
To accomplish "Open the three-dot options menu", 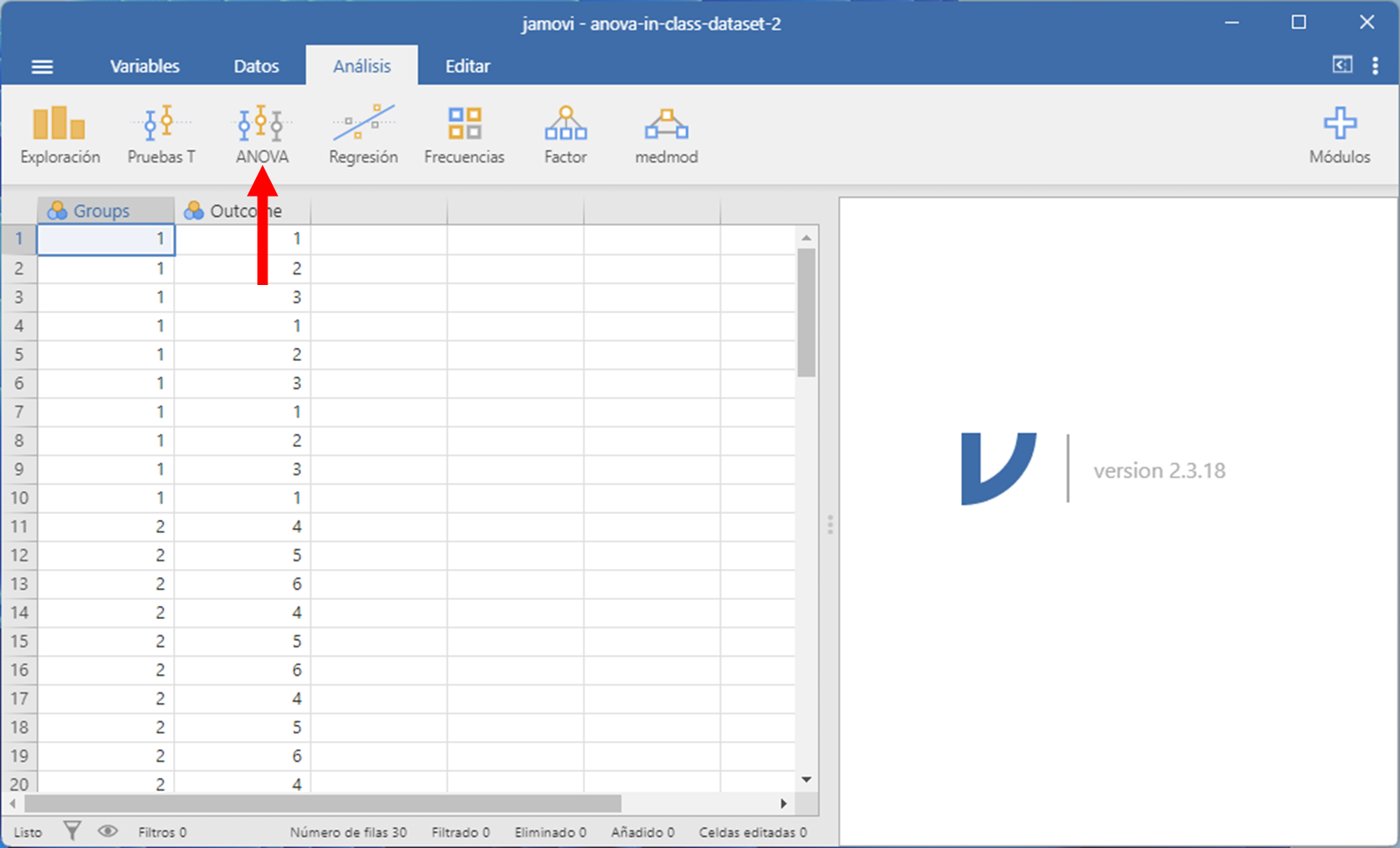I will pos(1375,66).
